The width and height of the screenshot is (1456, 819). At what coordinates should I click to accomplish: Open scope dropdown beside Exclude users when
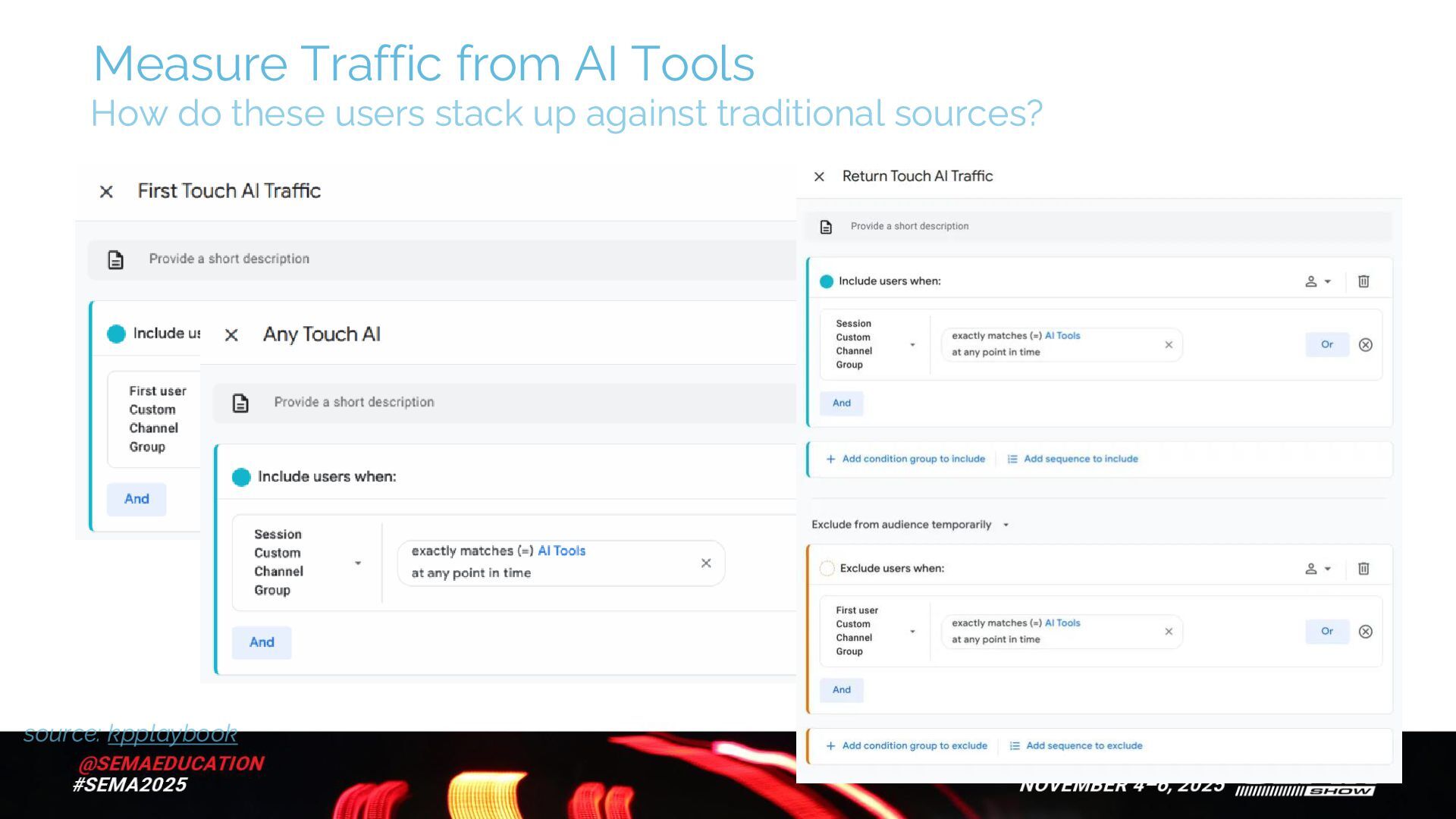[1317, 569]
